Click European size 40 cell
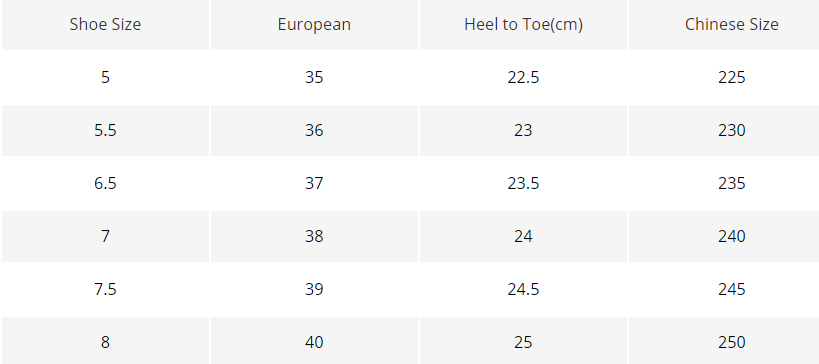 tap(314, 342)
